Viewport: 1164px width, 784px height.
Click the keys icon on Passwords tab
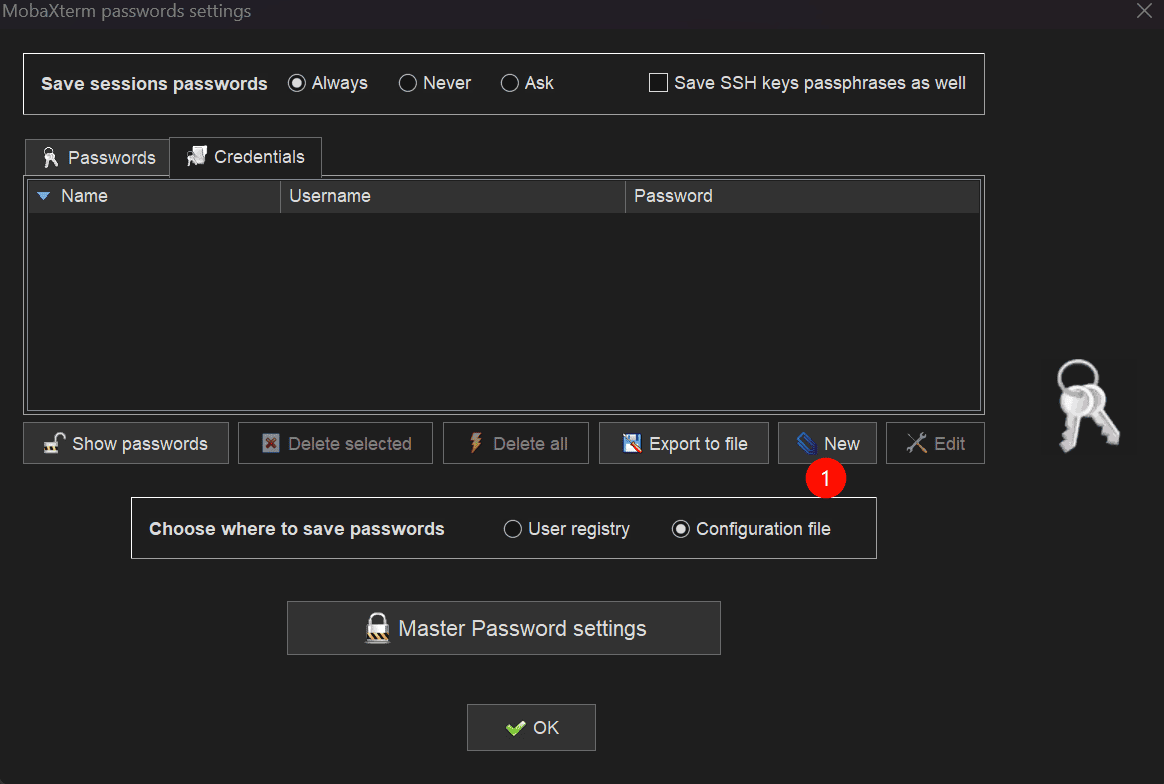[51, 157]
